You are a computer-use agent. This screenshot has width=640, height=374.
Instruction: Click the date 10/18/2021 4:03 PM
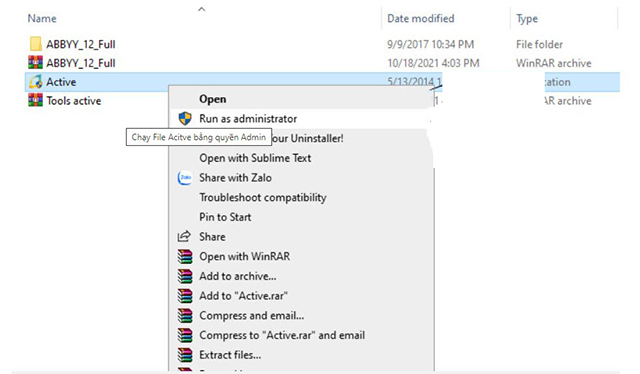click(x=433, y=63)
